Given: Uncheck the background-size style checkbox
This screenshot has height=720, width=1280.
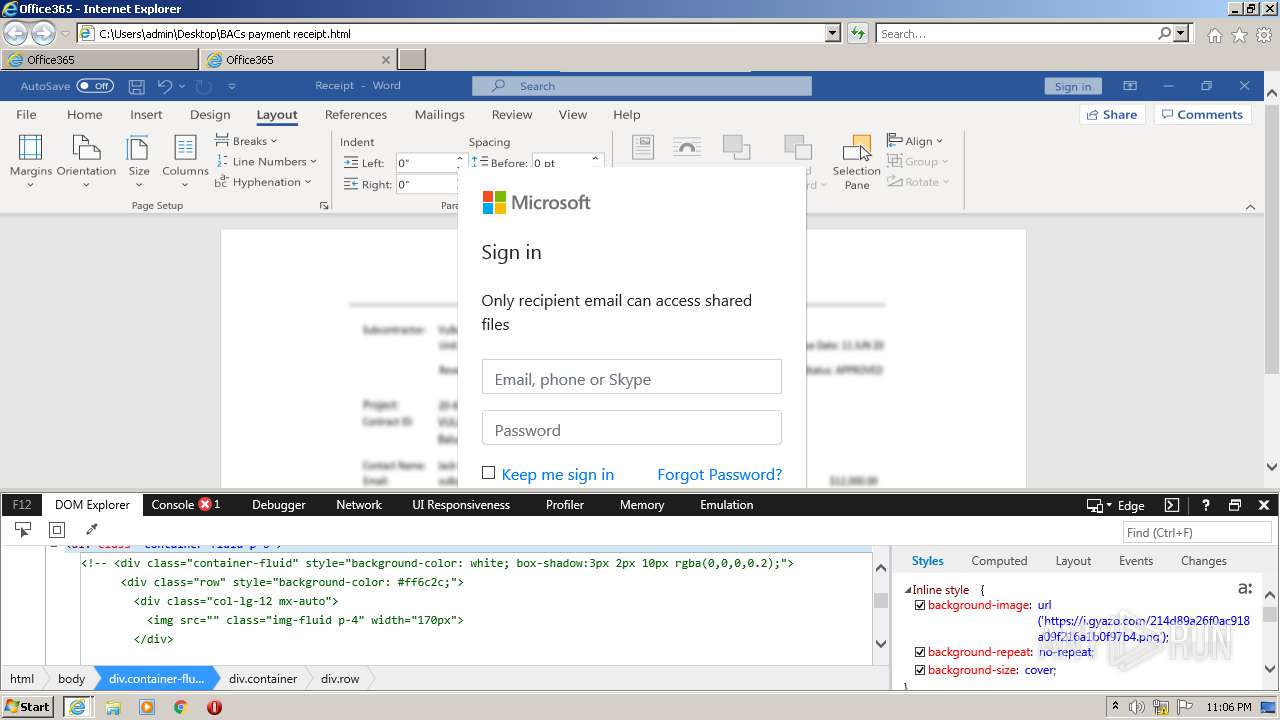Looking at the screenshot, I should [x=920, y=670].
